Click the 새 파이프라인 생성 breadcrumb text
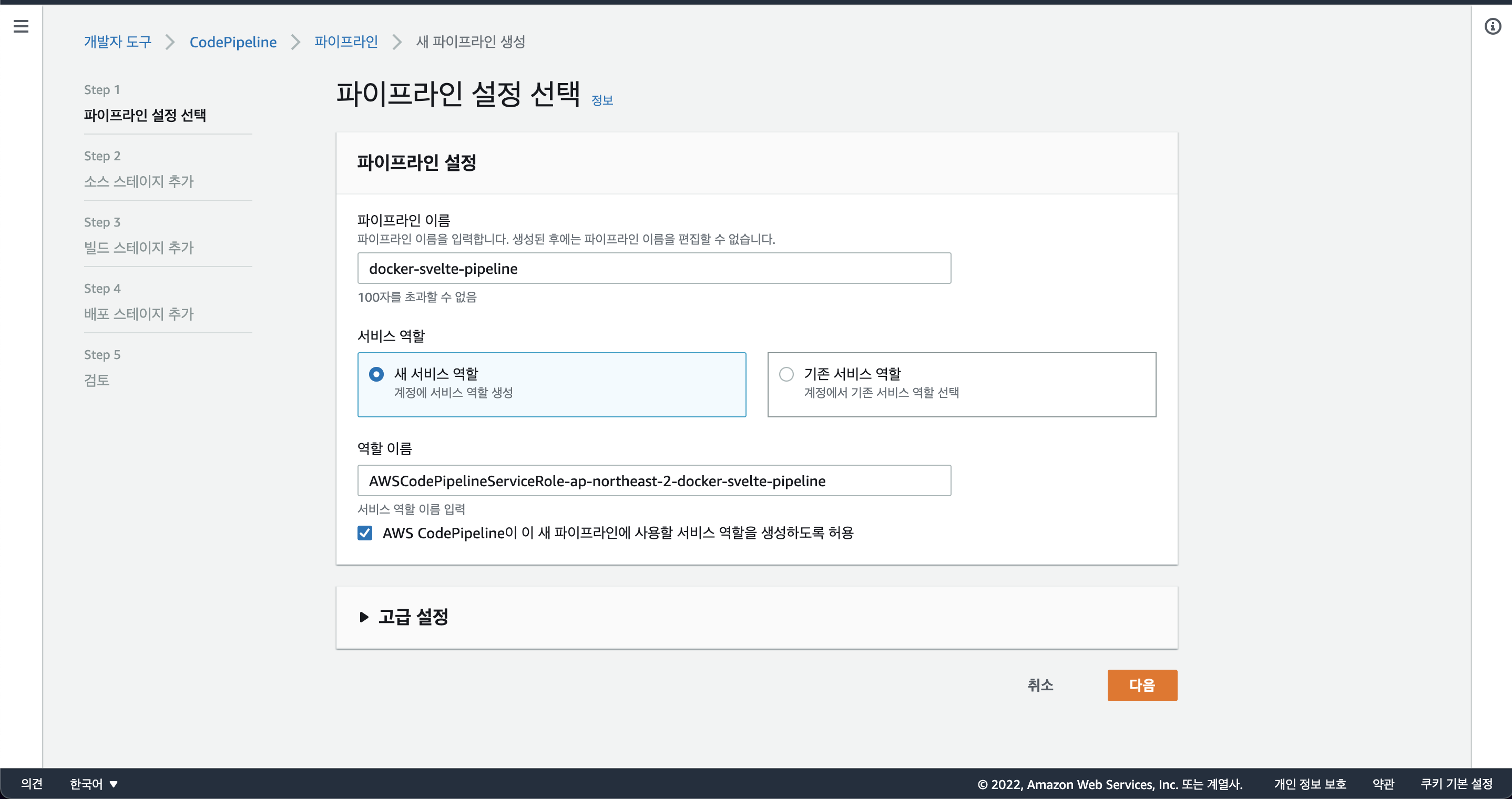 [x=471, y=42]
